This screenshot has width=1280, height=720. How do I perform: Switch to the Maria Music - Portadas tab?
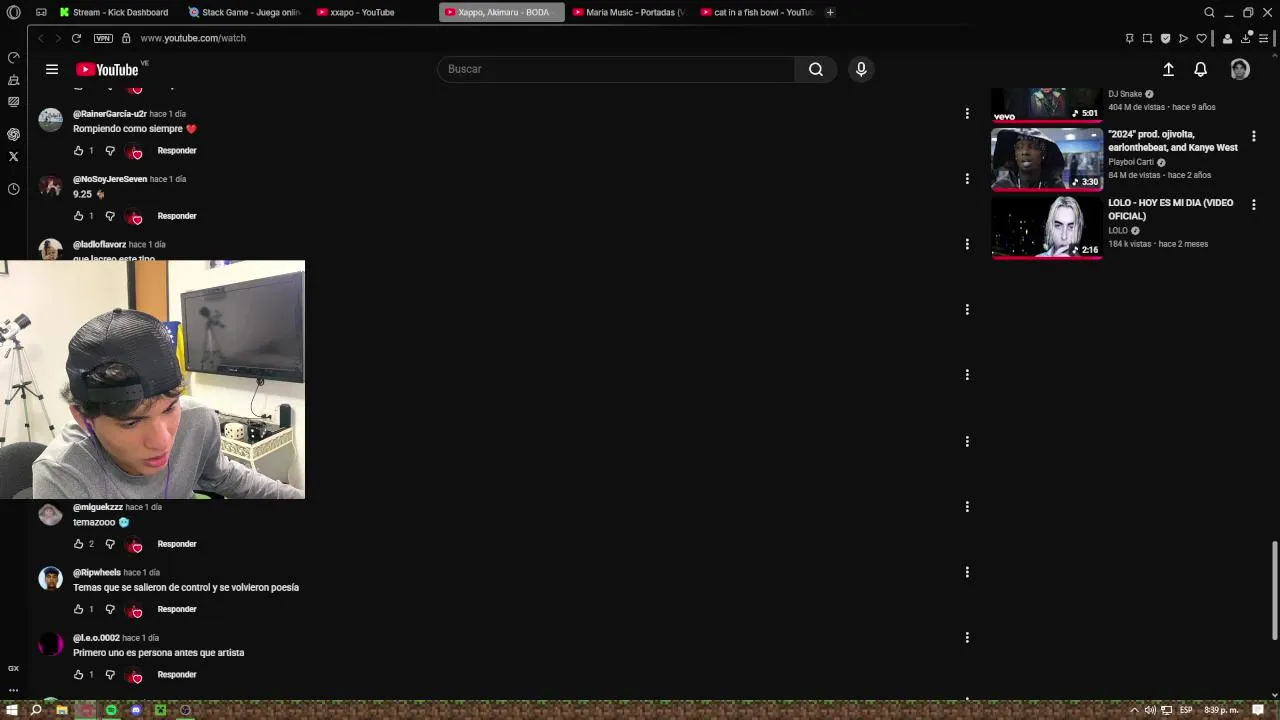click(628, 12)
